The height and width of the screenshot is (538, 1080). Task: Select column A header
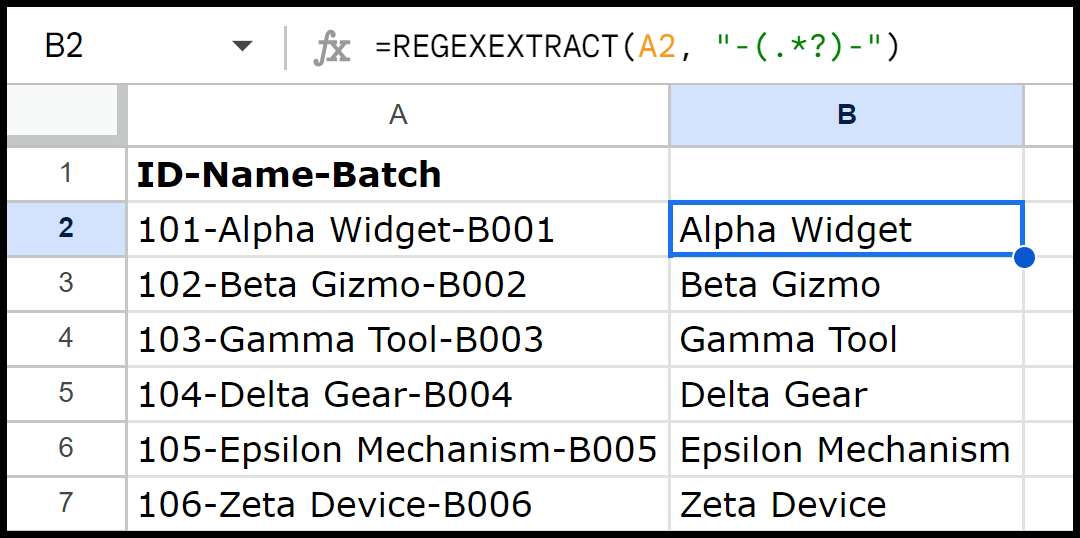click(398, 115)
